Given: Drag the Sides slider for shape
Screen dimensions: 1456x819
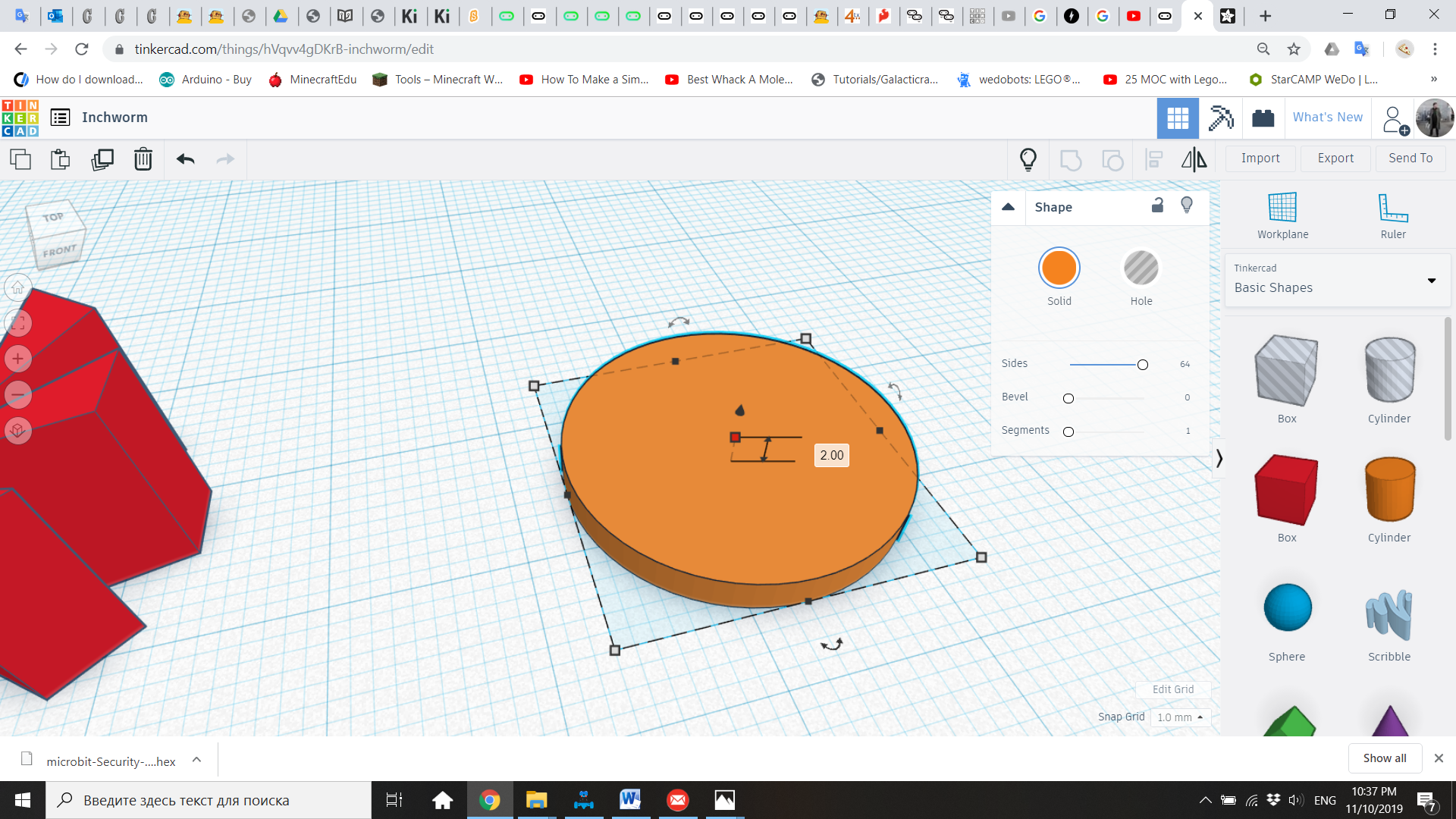Looking at the screenshot, I should coord(1142,364).
